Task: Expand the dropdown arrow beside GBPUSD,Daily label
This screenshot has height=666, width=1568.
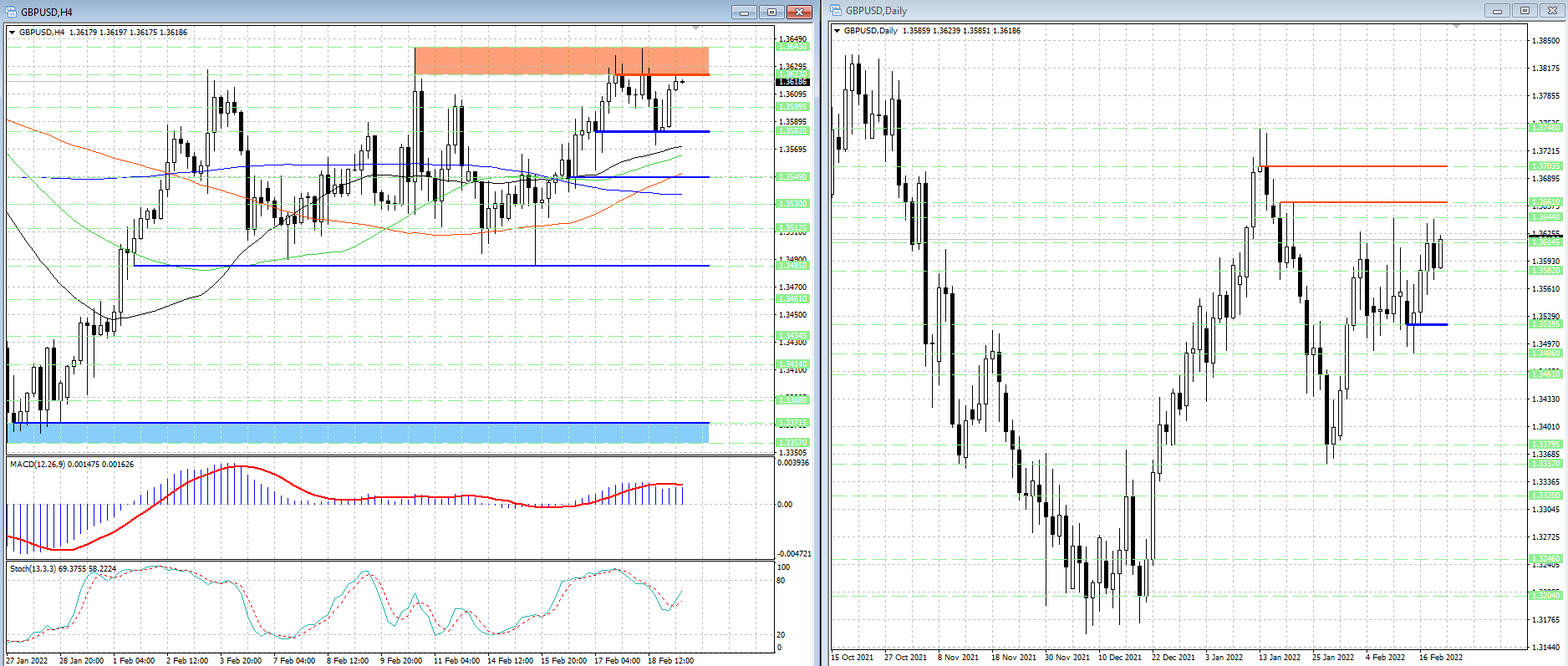Action: [x=837, y=31]
